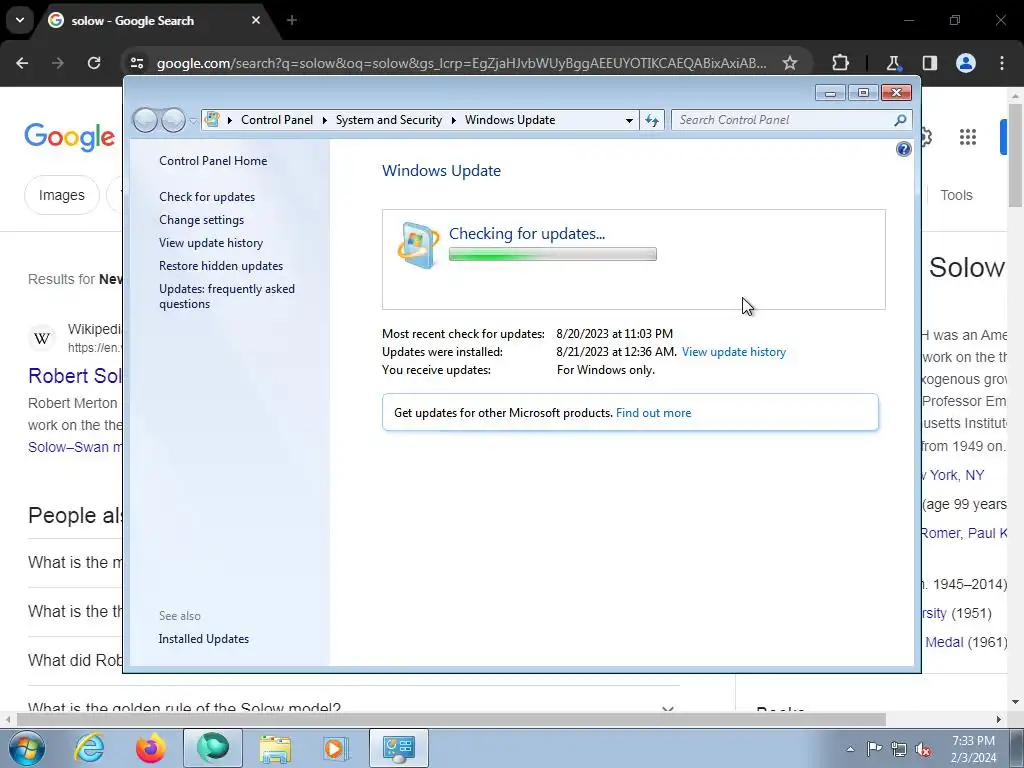Open Control Panel Home link

click(x=213, y=161)
